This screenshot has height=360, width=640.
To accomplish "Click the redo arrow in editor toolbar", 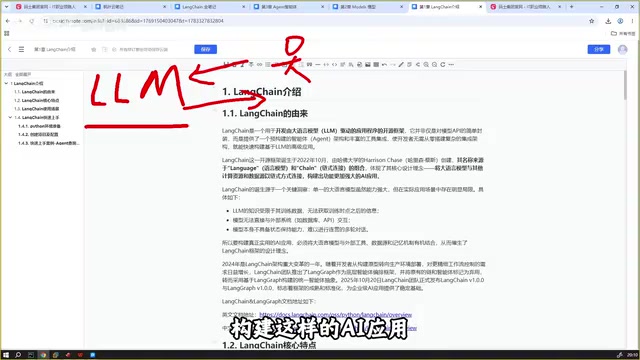I will click(x=393, y=64).
